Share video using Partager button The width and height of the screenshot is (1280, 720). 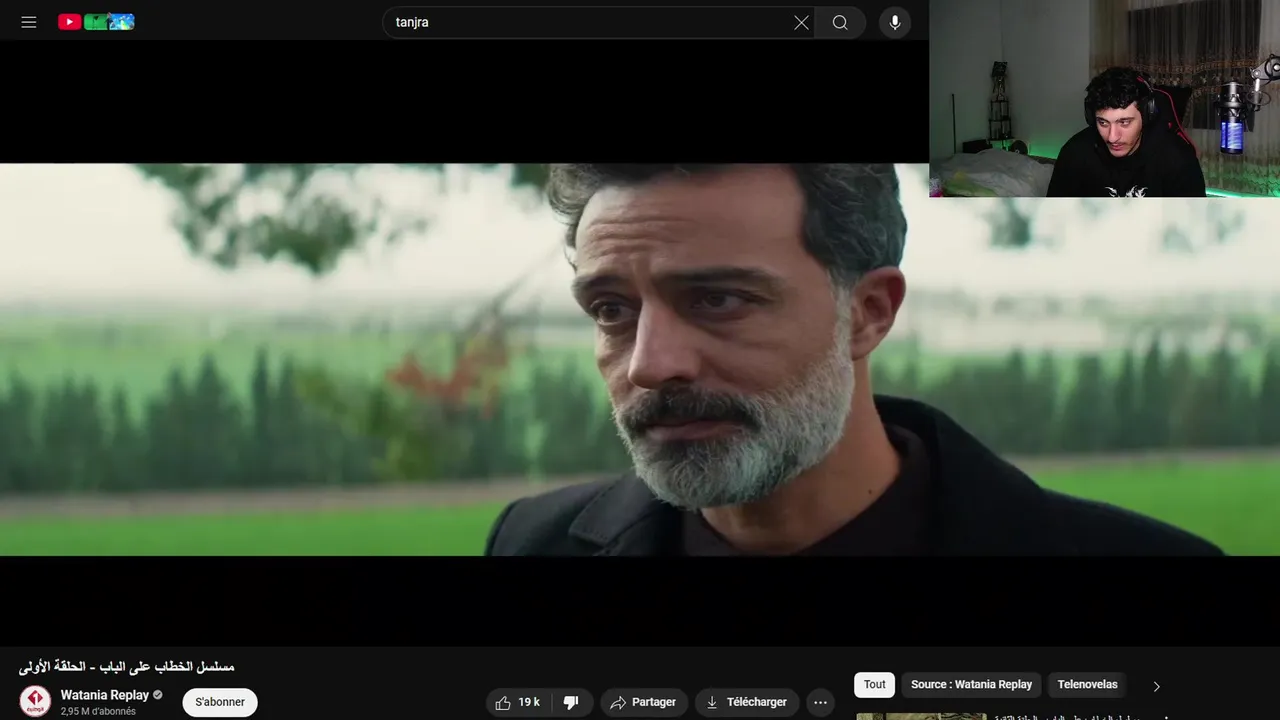(643, 702)
